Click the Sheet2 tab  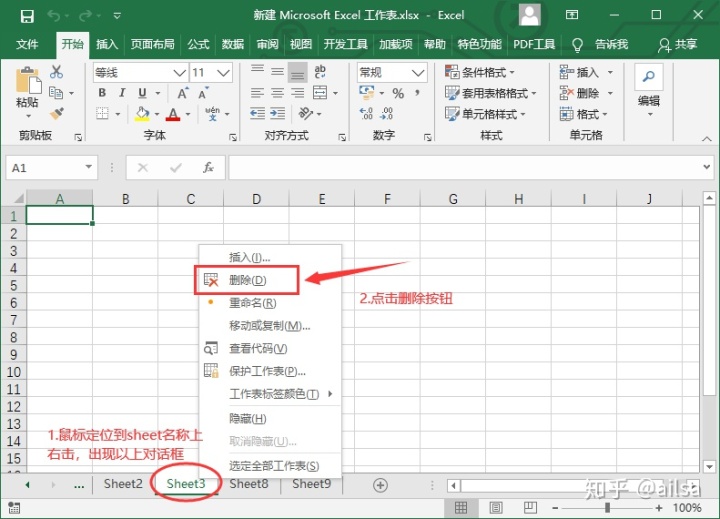pyautogui.click(x=123, y=484)
